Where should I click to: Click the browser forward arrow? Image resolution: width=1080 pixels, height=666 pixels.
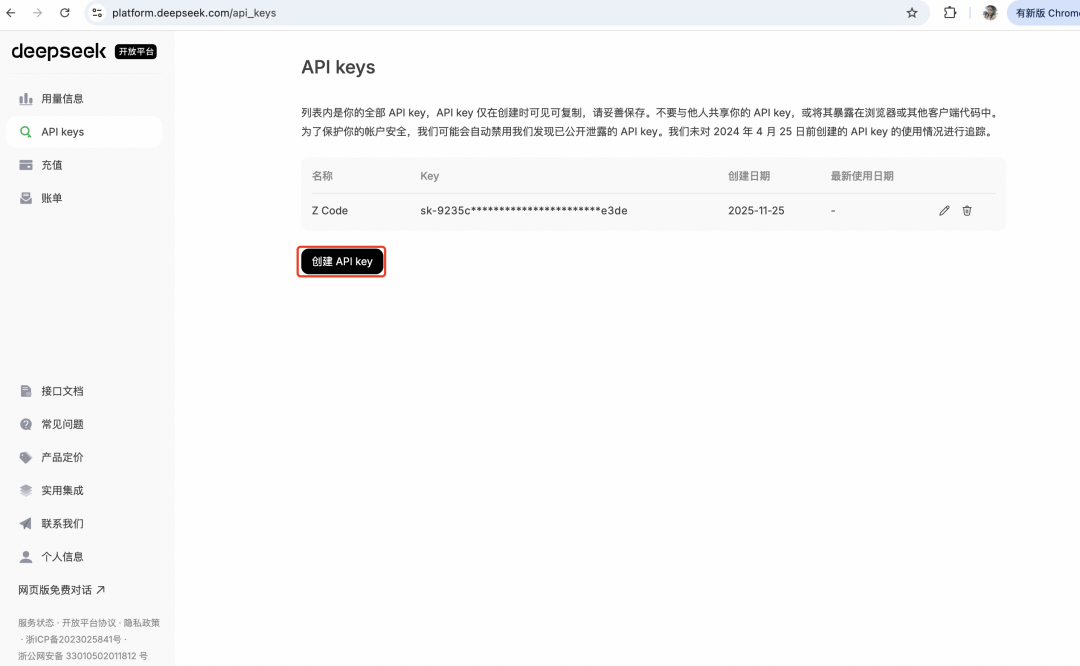pyautogui.click(x=37, y=13)
